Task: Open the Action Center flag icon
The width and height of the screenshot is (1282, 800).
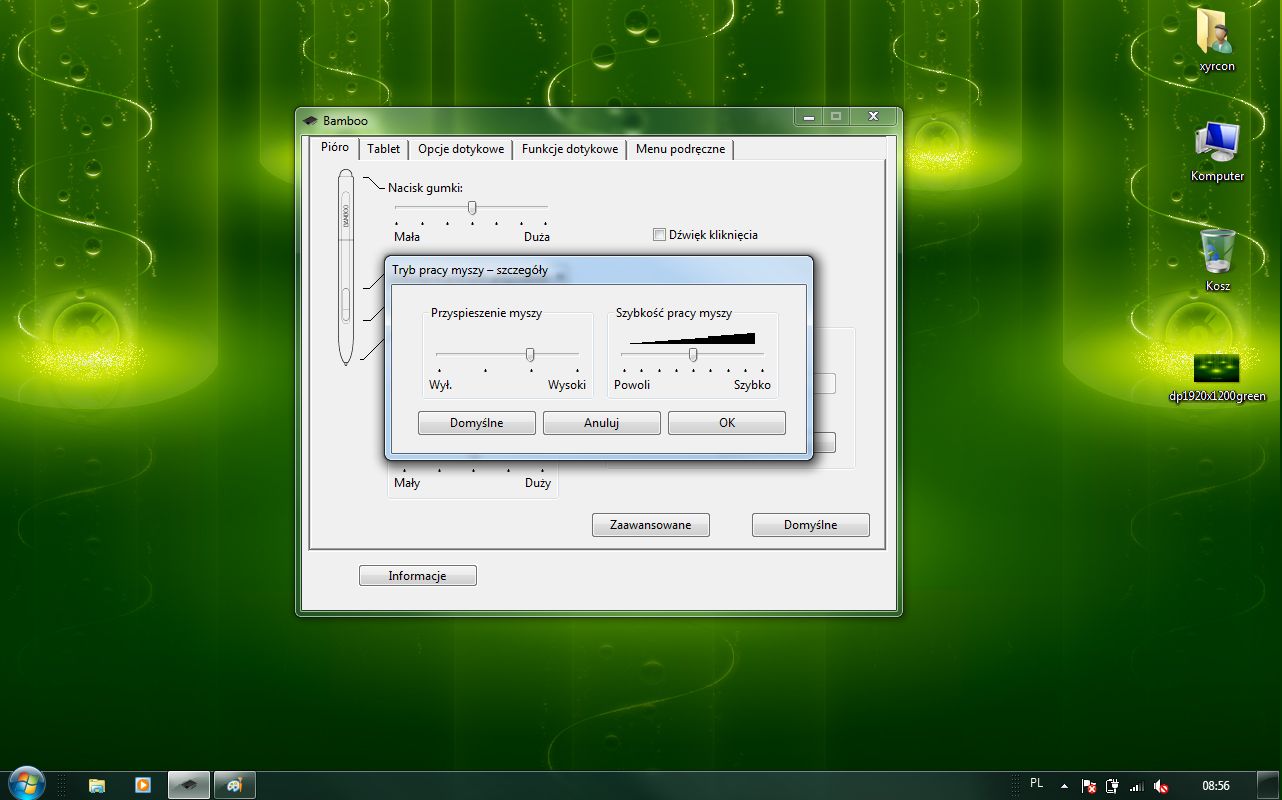Action: coord(1090,786)
